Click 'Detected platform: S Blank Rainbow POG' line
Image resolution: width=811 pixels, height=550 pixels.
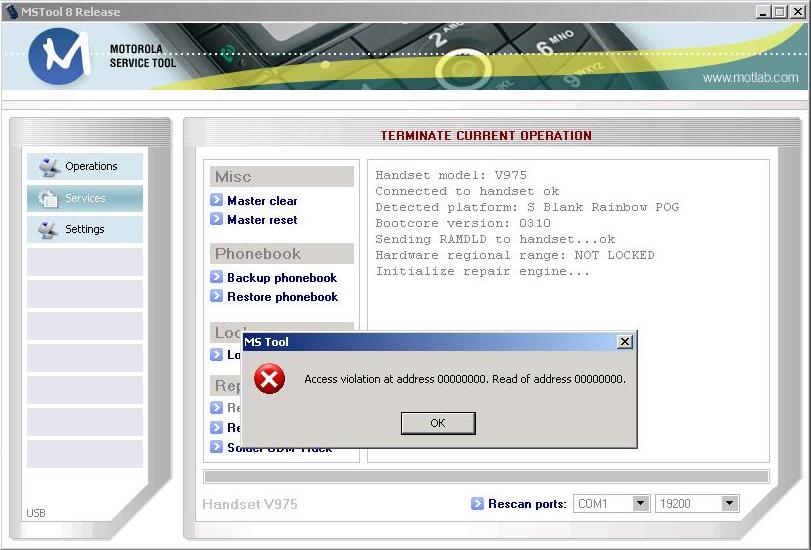tap(527, 207)
